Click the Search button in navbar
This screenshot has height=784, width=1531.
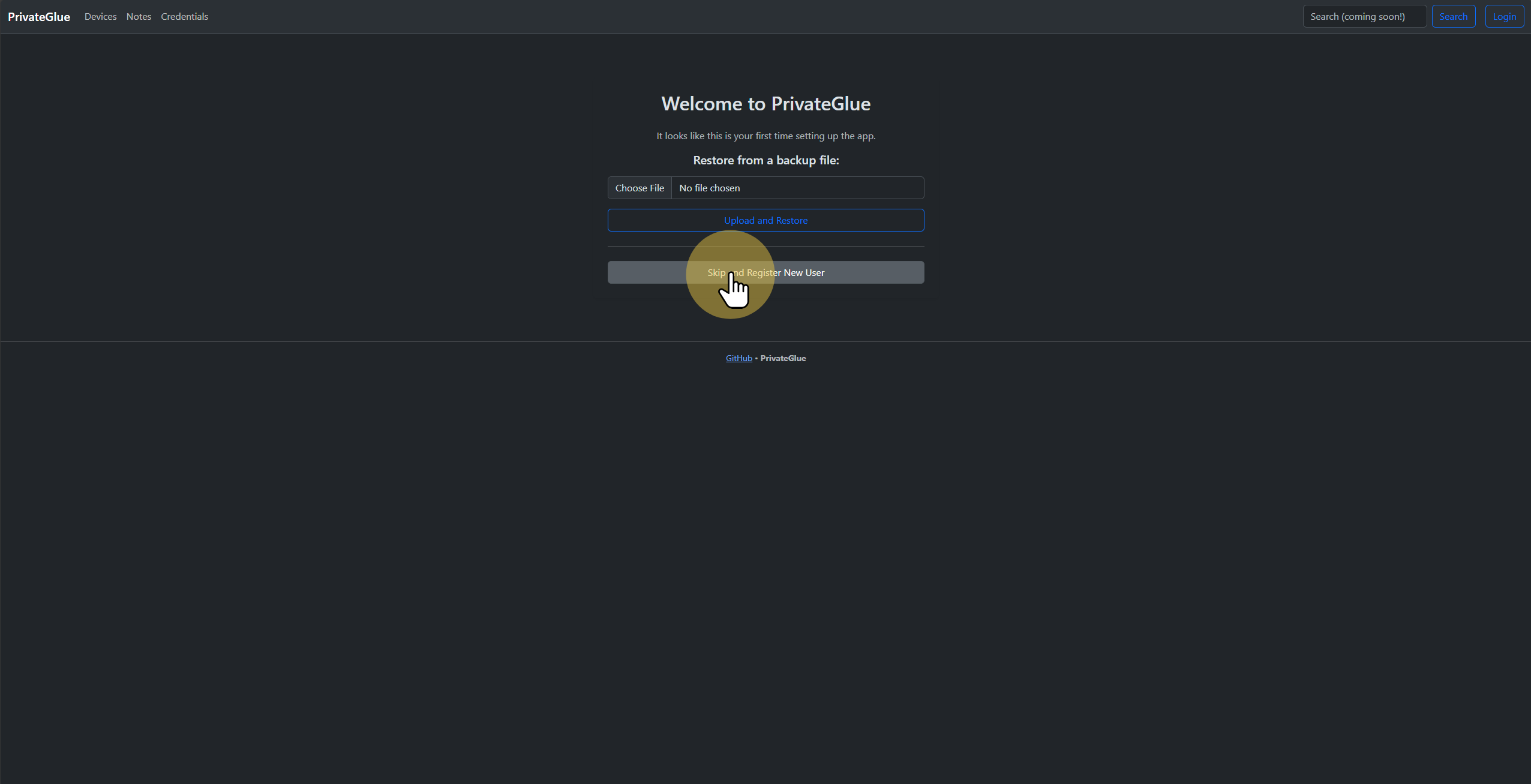point(1453,17)
